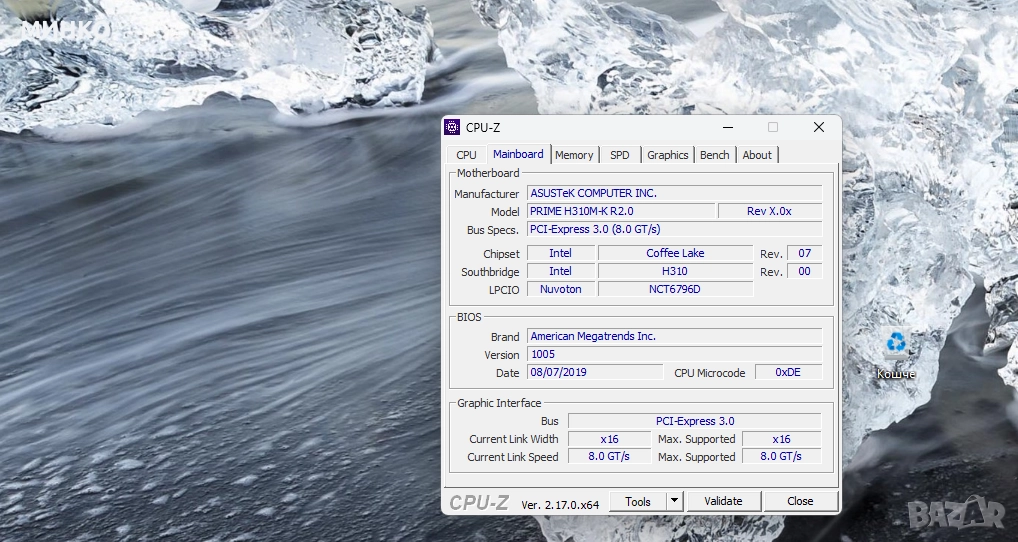Click the Close button at bottom
Screen dimensions: 1018x542
[800, 501]
